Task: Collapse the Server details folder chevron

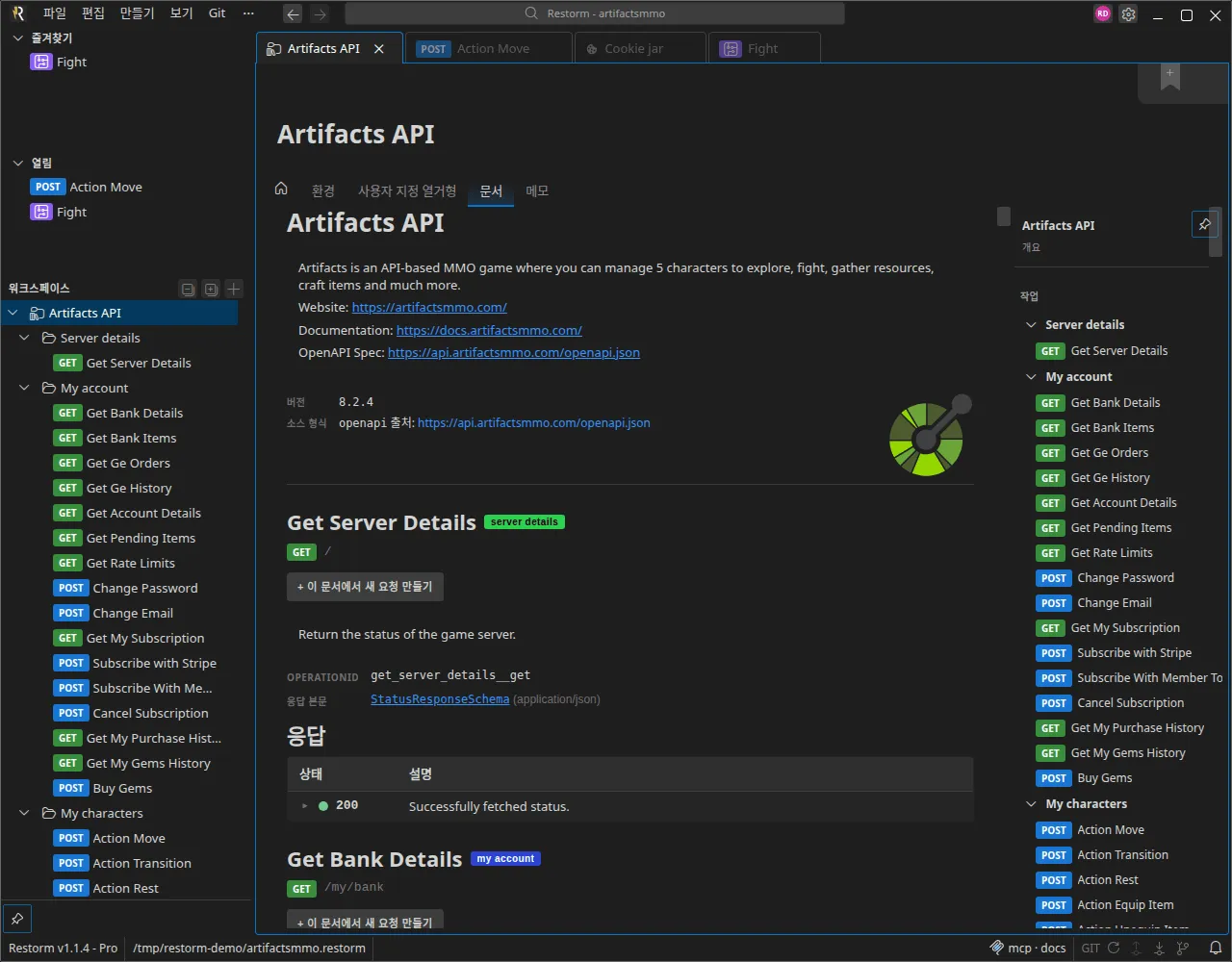Action: click(26, 338)
